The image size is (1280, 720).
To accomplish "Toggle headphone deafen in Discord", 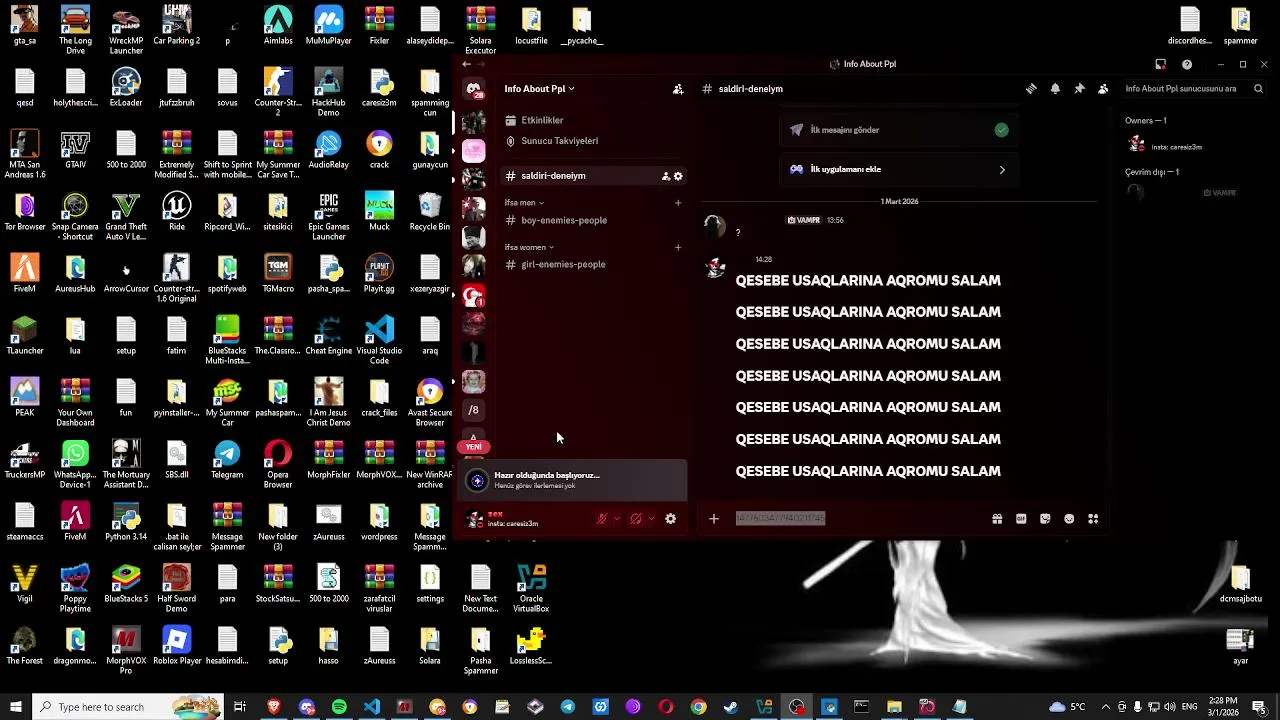I will tap(636, 519).
